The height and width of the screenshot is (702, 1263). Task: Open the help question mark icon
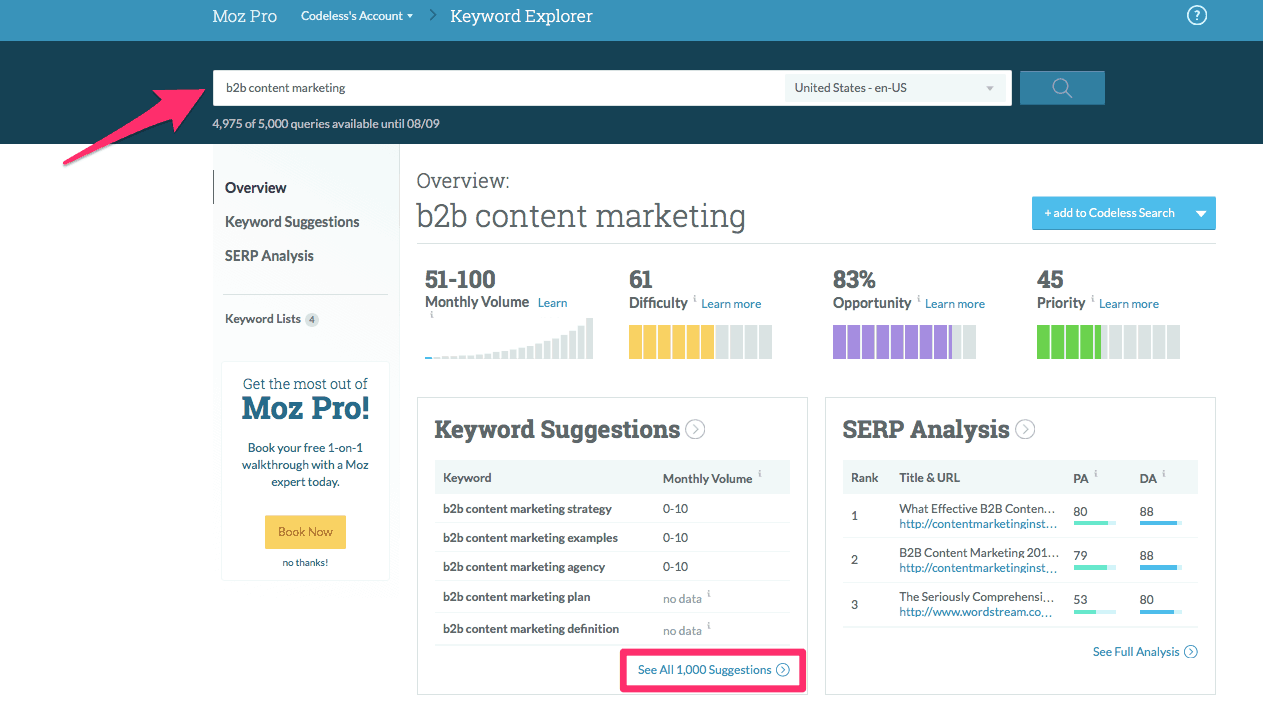(1197, 16)
